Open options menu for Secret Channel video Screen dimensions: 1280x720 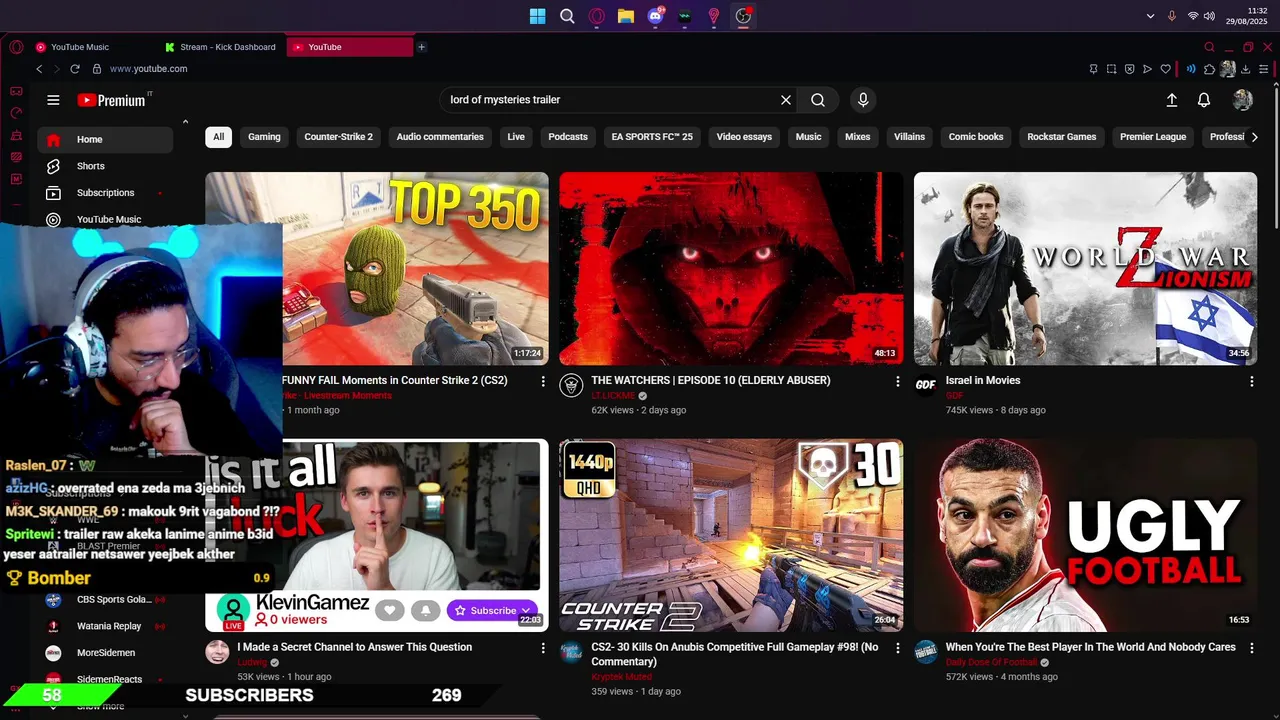tap(543, 648)
